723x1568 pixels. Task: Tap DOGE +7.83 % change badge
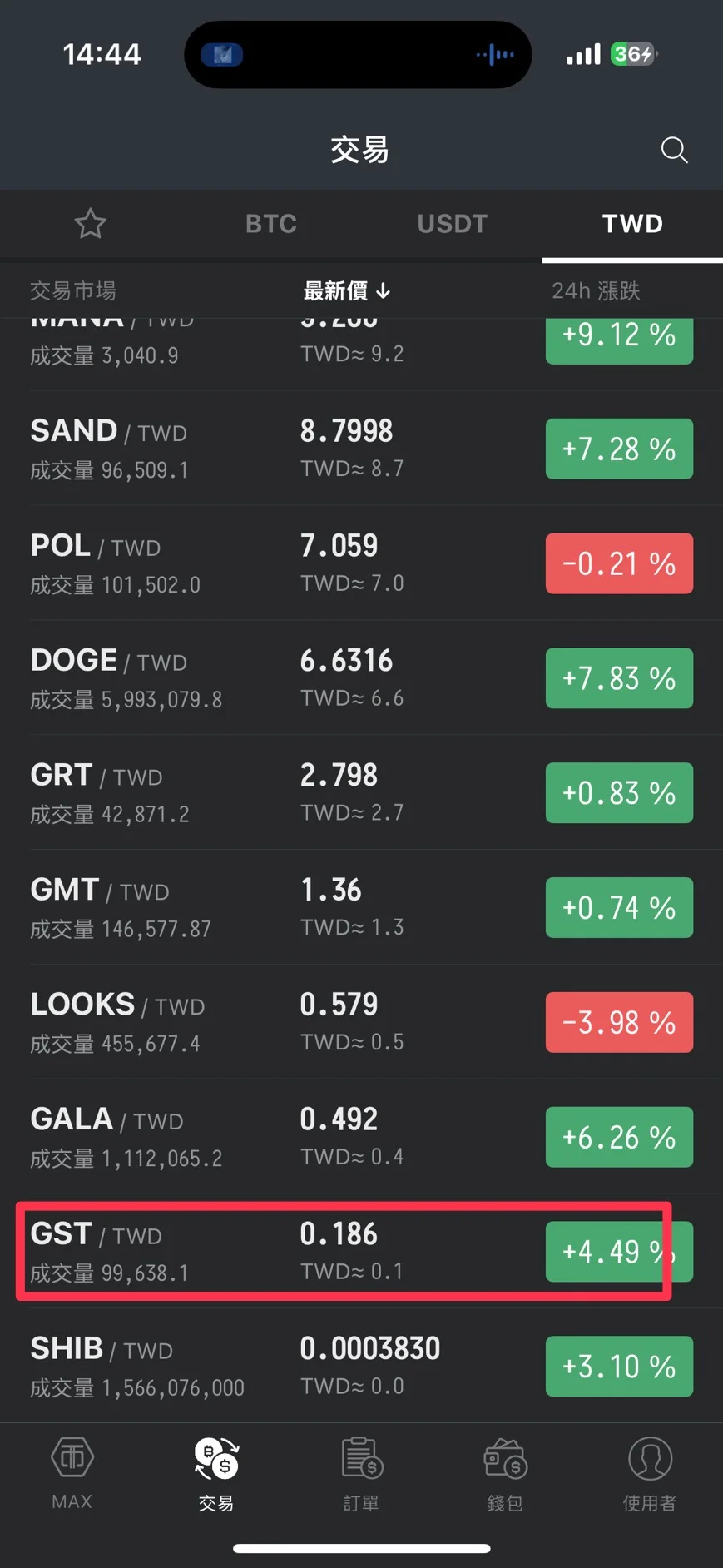[x=619, y=678]
